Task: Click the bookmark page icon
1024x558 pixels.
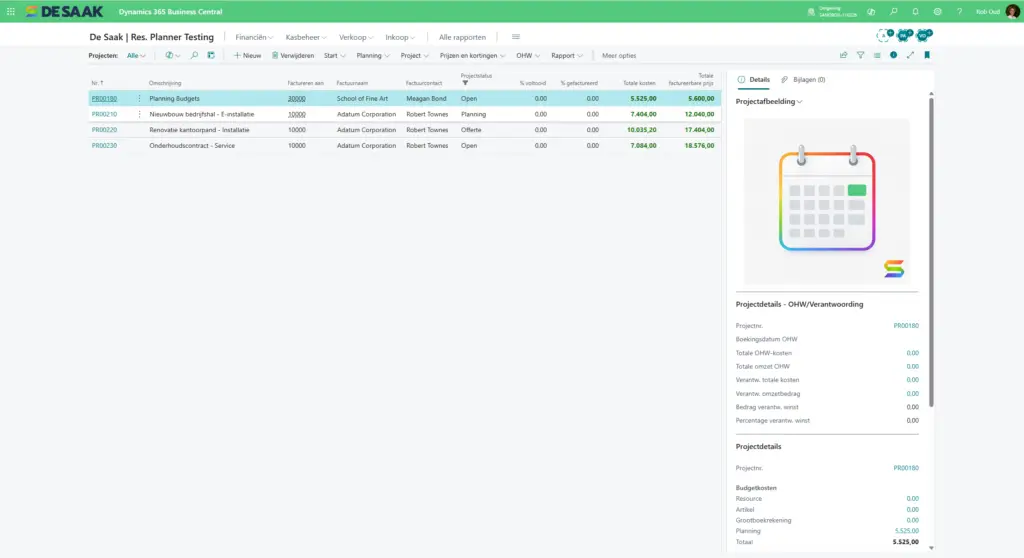Action: (x=927, y=56)
